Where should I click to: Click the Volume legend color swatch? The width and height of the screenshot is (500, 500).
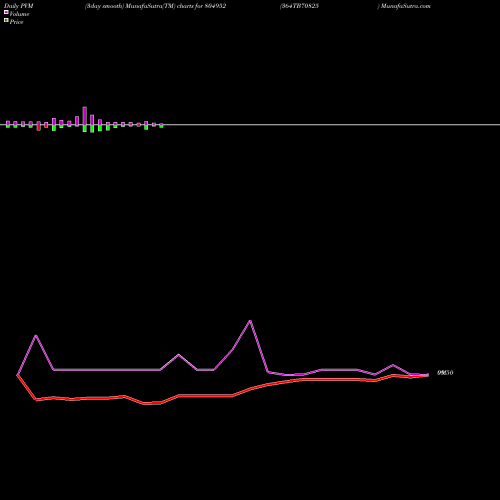coord(6,12)
